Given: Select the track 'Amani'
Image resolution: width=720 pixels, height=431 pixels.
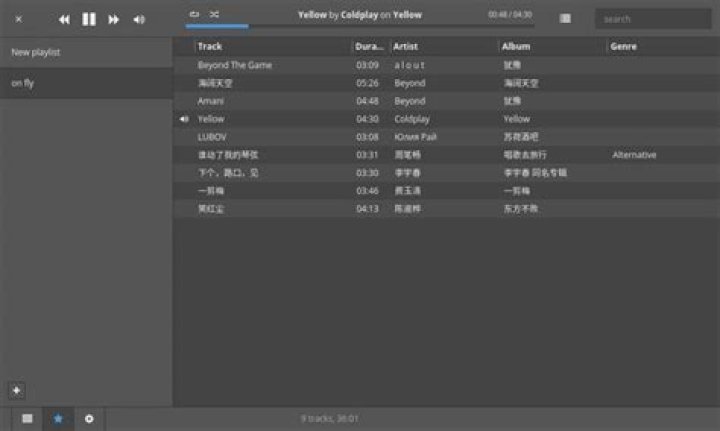Looking at the screenshot, I should click(210, 101).
